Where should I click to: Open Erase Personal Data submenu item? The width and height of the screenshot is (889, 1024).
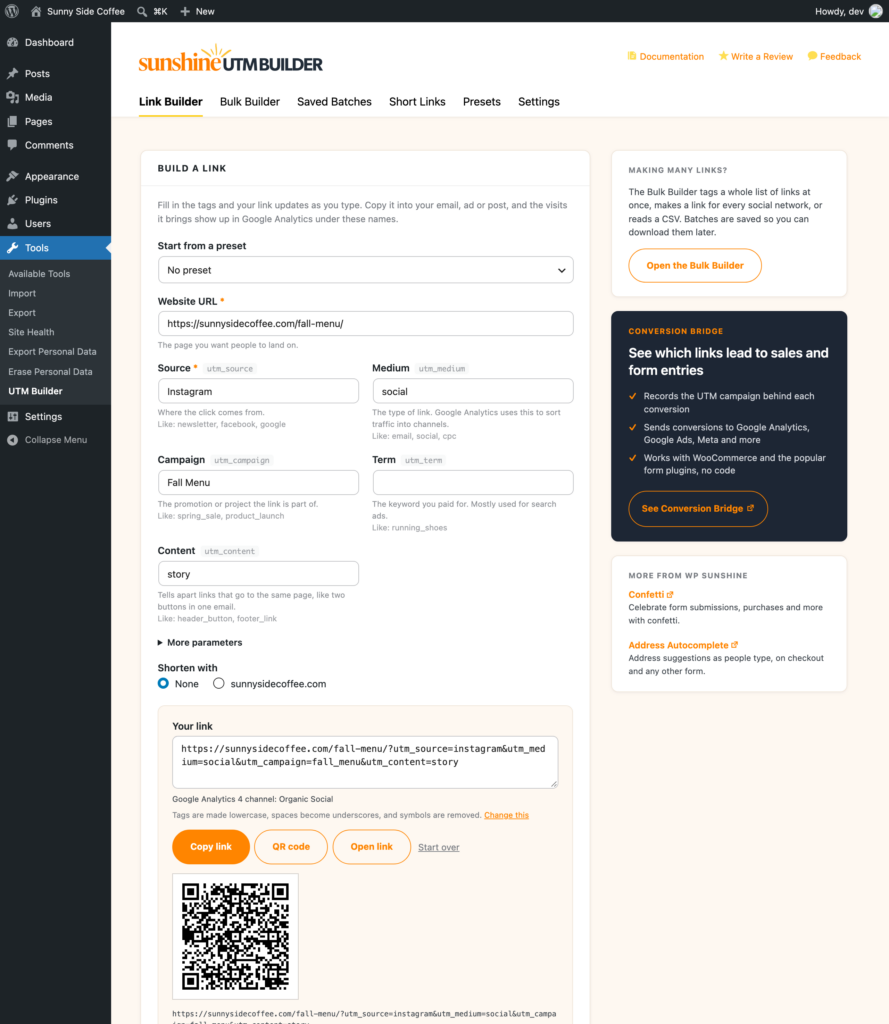(x=50, y=372)
